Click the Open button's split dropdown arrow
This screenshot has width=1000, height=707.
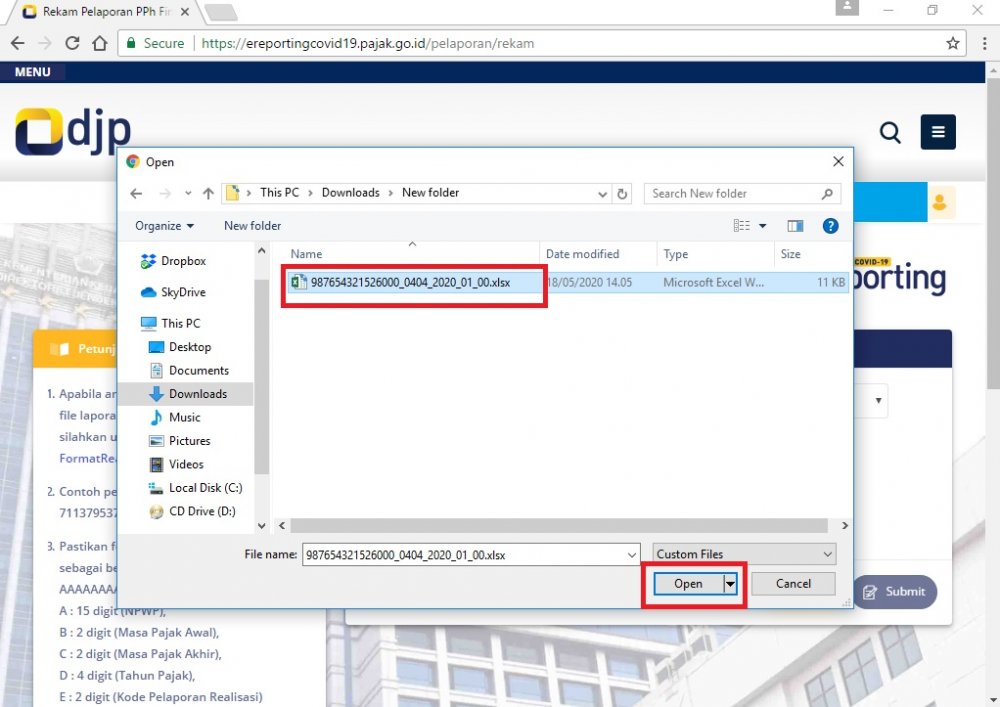[730, 584]
